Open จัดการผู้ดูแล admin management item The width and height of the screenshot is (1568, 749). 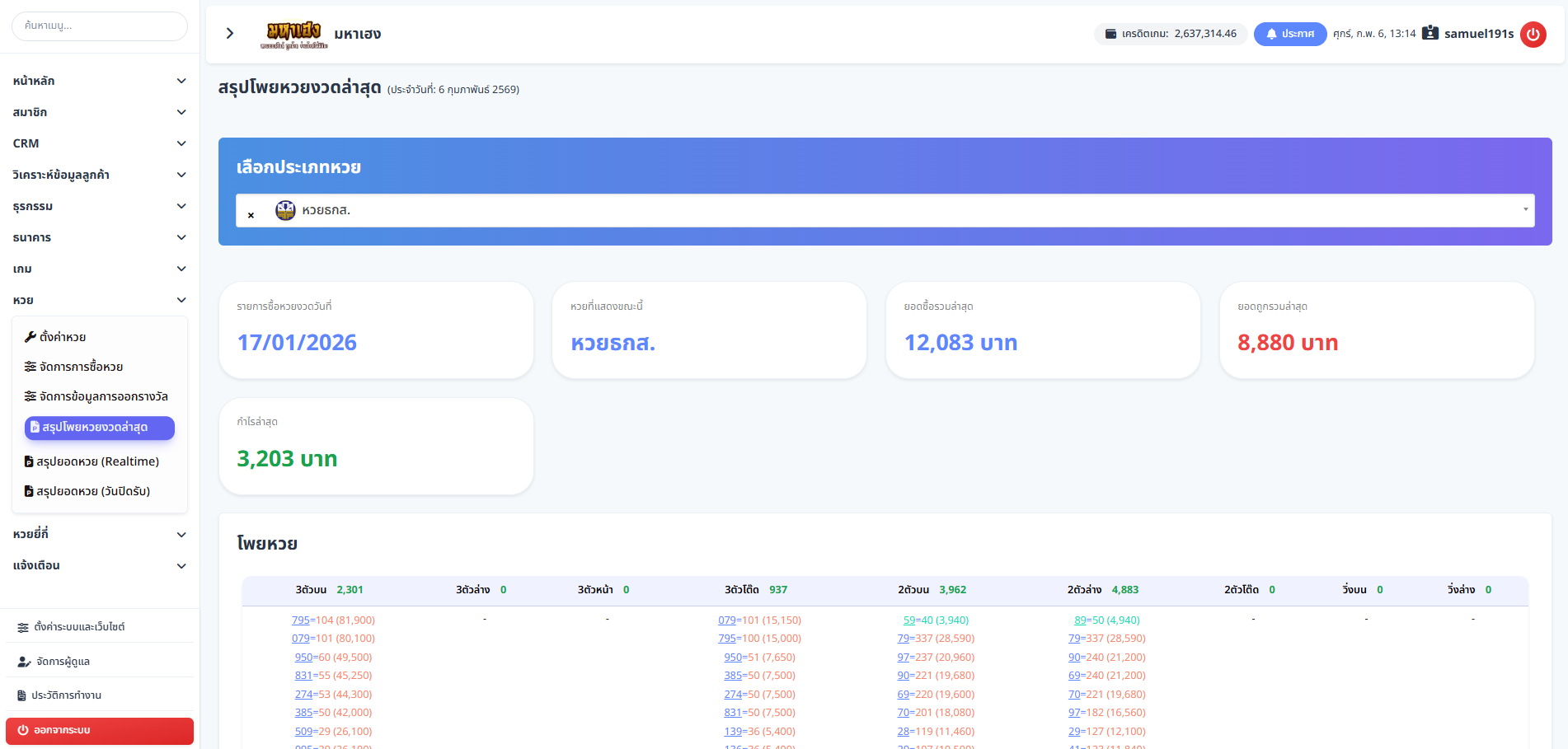[63, 662]
